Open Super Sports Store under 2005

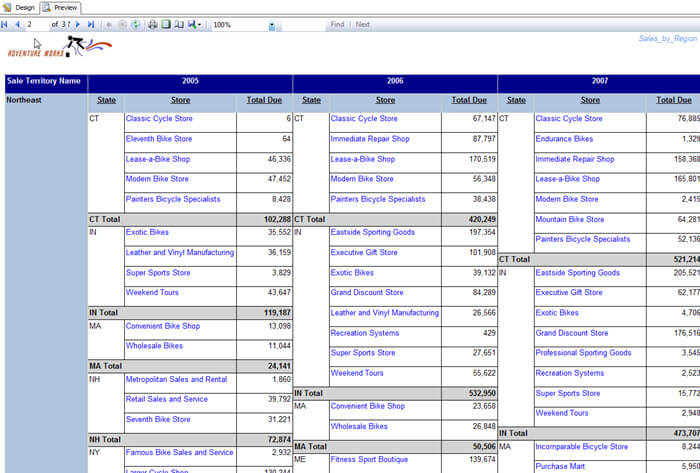point(158,272)
